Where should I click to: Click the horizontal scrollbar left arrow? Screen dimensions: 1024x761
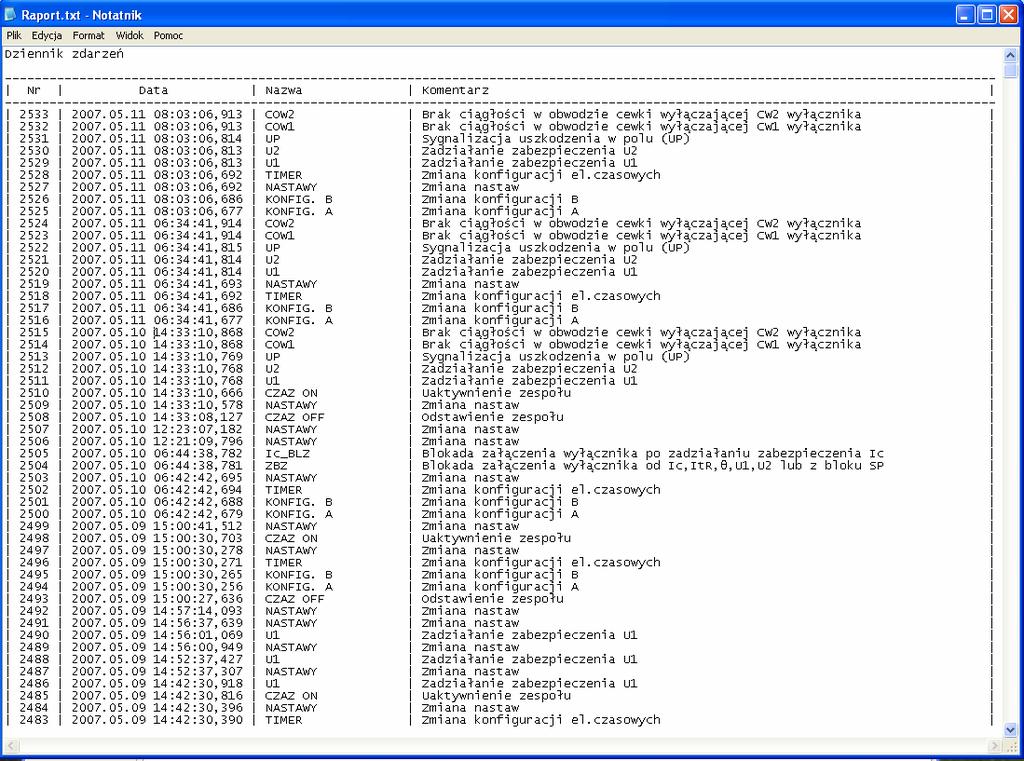point(11,745)
